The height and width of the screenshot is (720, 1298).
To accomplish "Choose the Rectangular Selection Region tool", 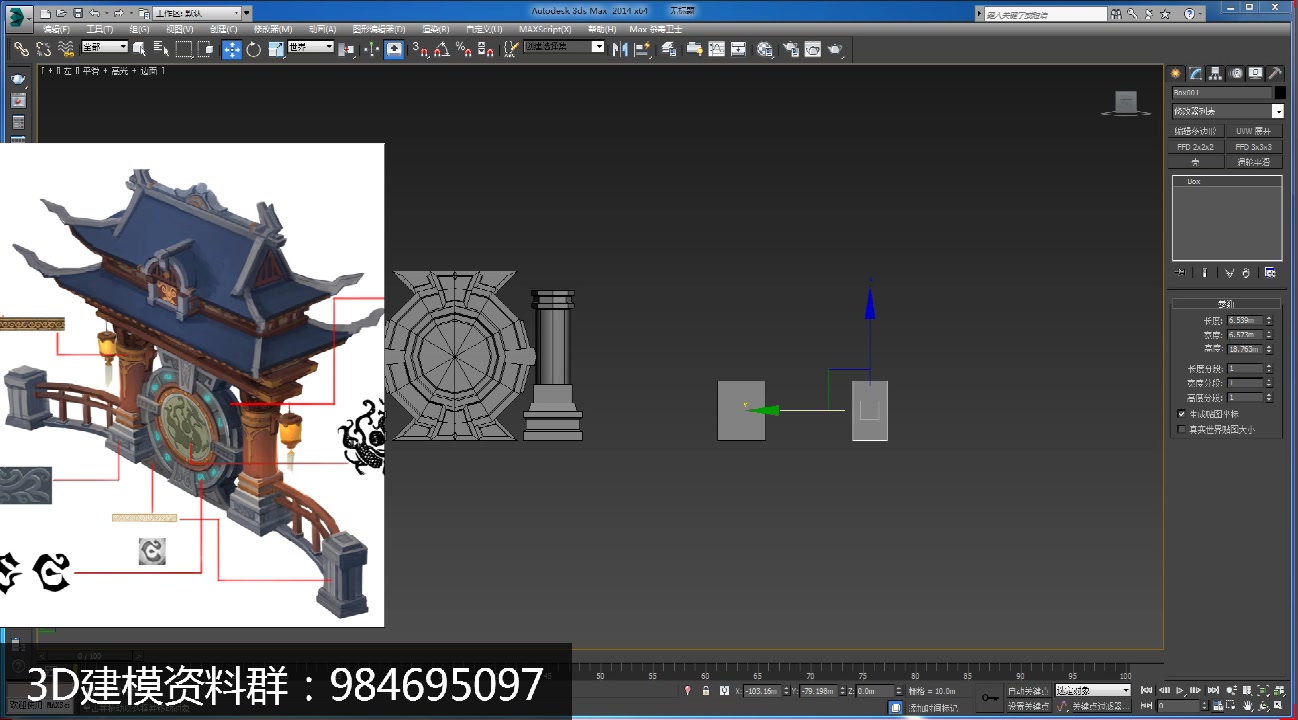I will 184,48.
